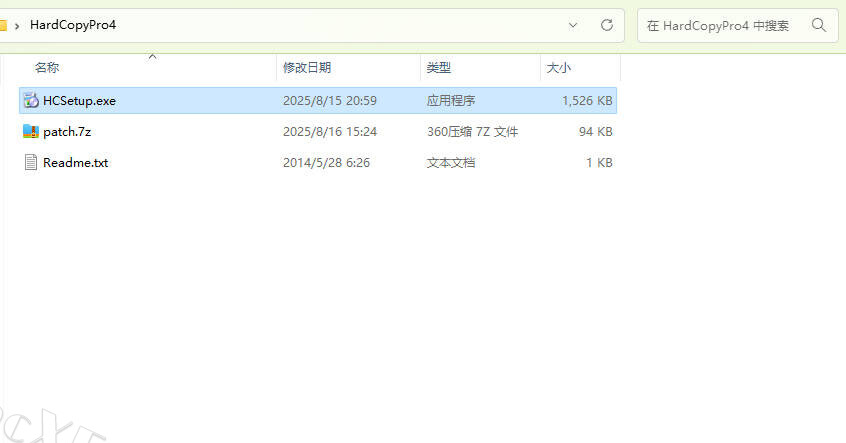This screenshot has height=443, width=846.
Task: Sort files by 大小 column
Action: (558, 67)
